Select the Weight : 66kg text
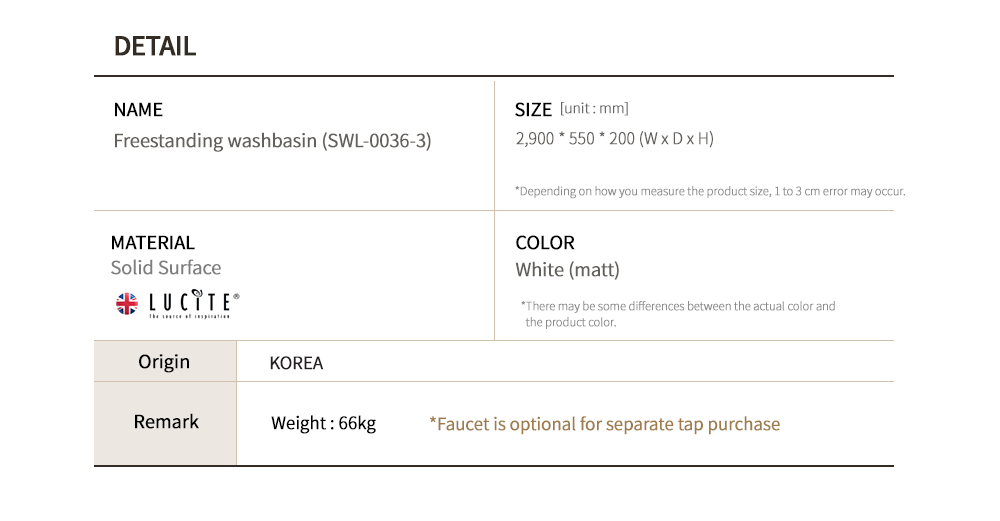The height and width of the screenshot is (521, 1000). [323, 424]
